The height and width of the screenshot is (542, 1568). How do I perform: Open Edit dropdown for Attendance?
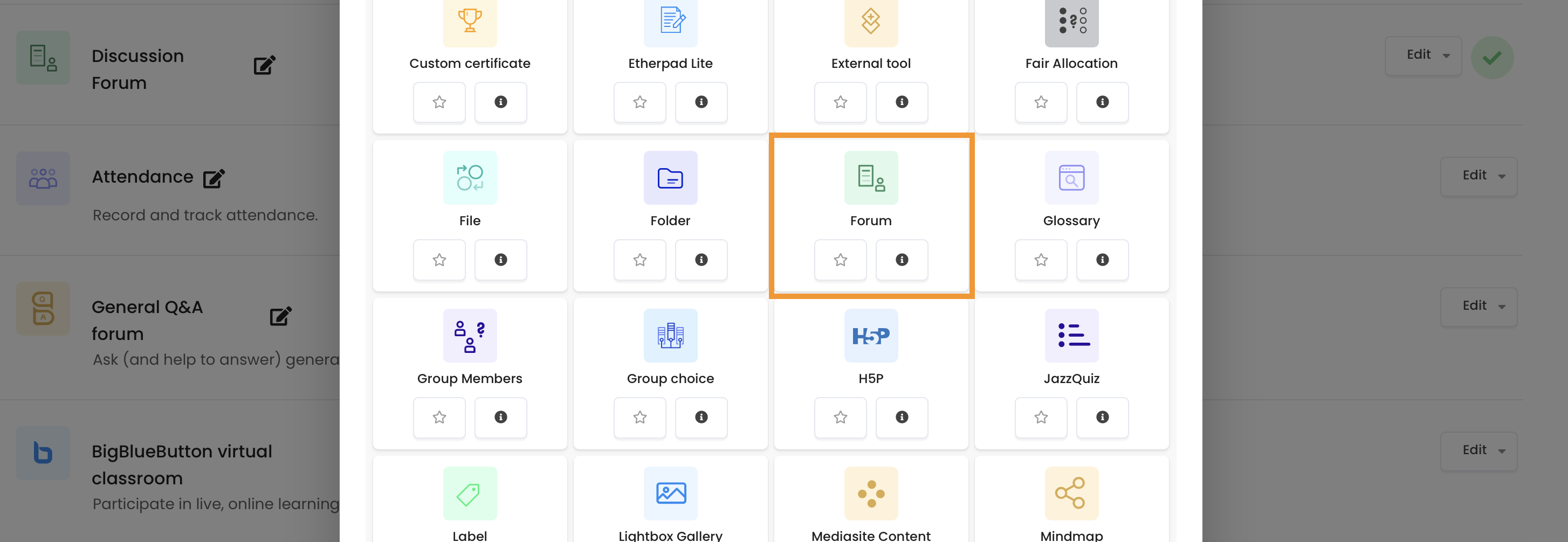(1478, 176)
